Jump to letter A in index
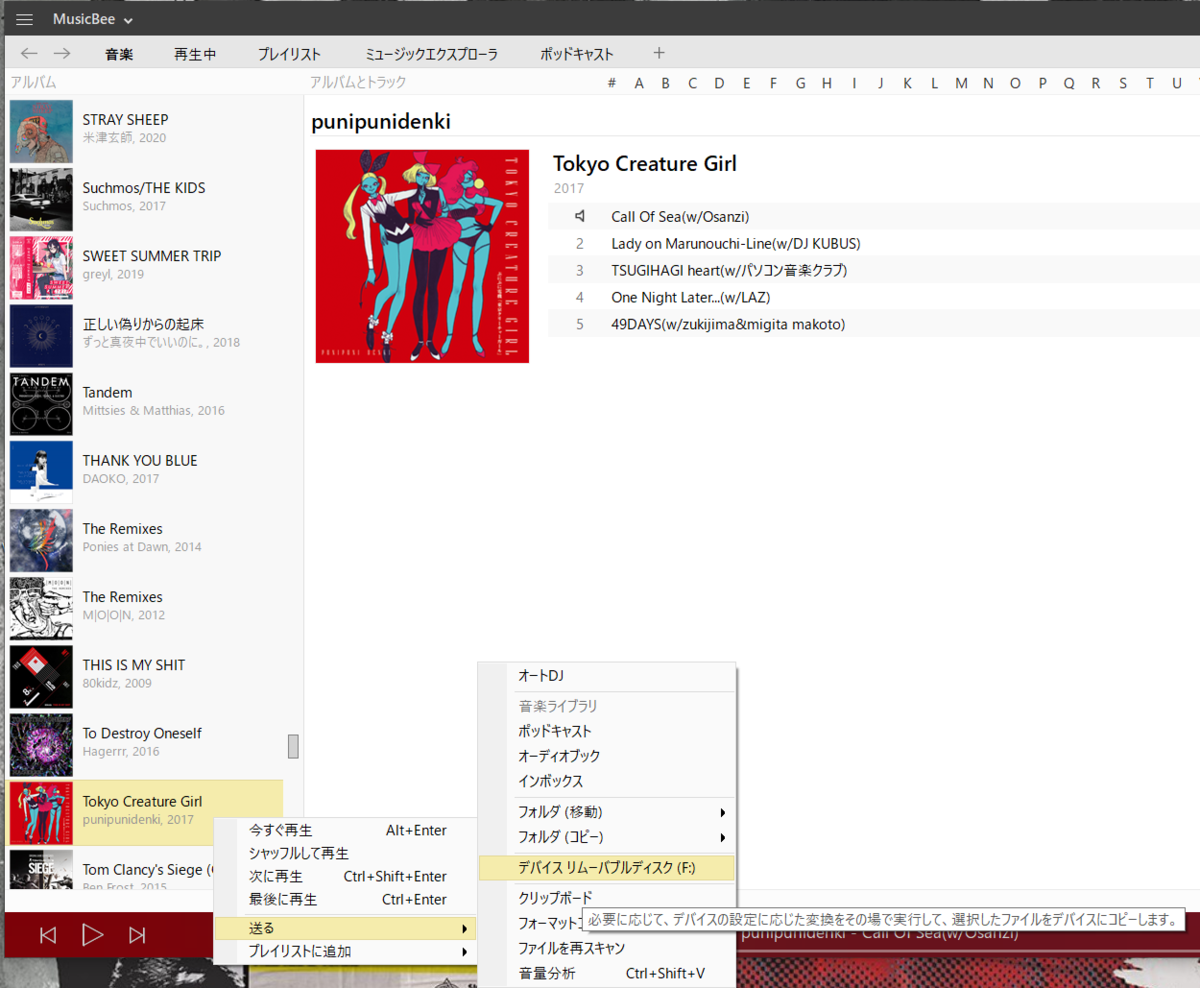Image resolution: width=1200 pixels, height=988 pixels. click(639, 83)
